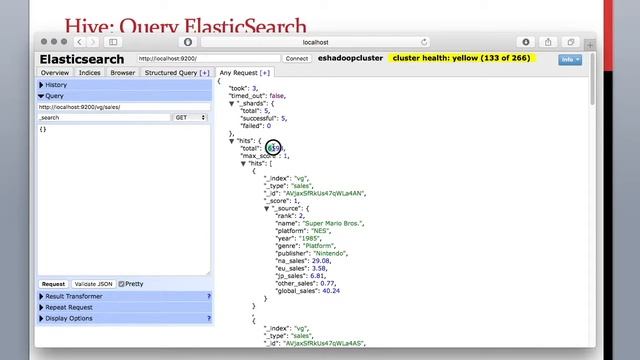
Task: Click the global_sales value 40.24
Action: click(331, 291)
